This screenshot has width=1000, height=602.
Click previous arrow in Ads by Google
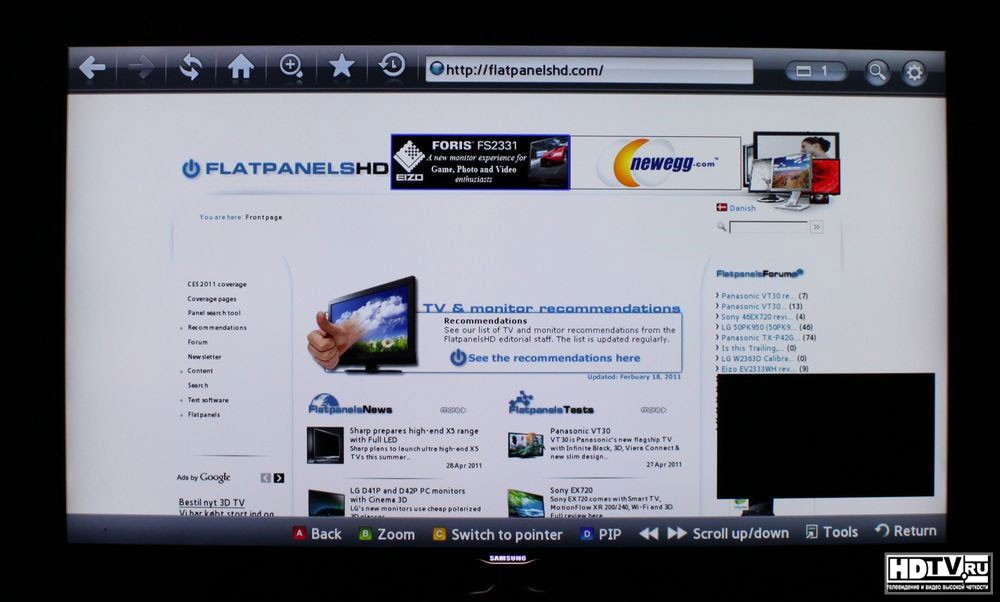tap(265, 478)
